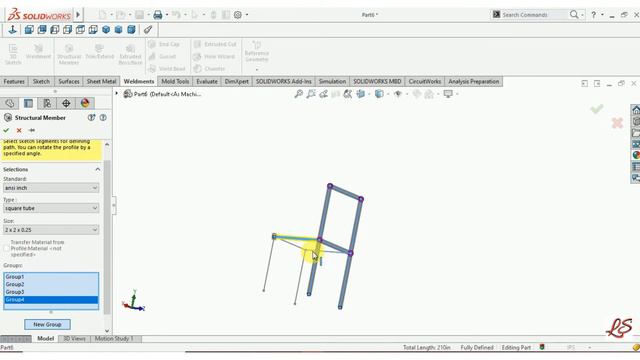640x360 pixels.
Task: Click the PropertyManager vertical scrollbar
Action: [107, 238]
